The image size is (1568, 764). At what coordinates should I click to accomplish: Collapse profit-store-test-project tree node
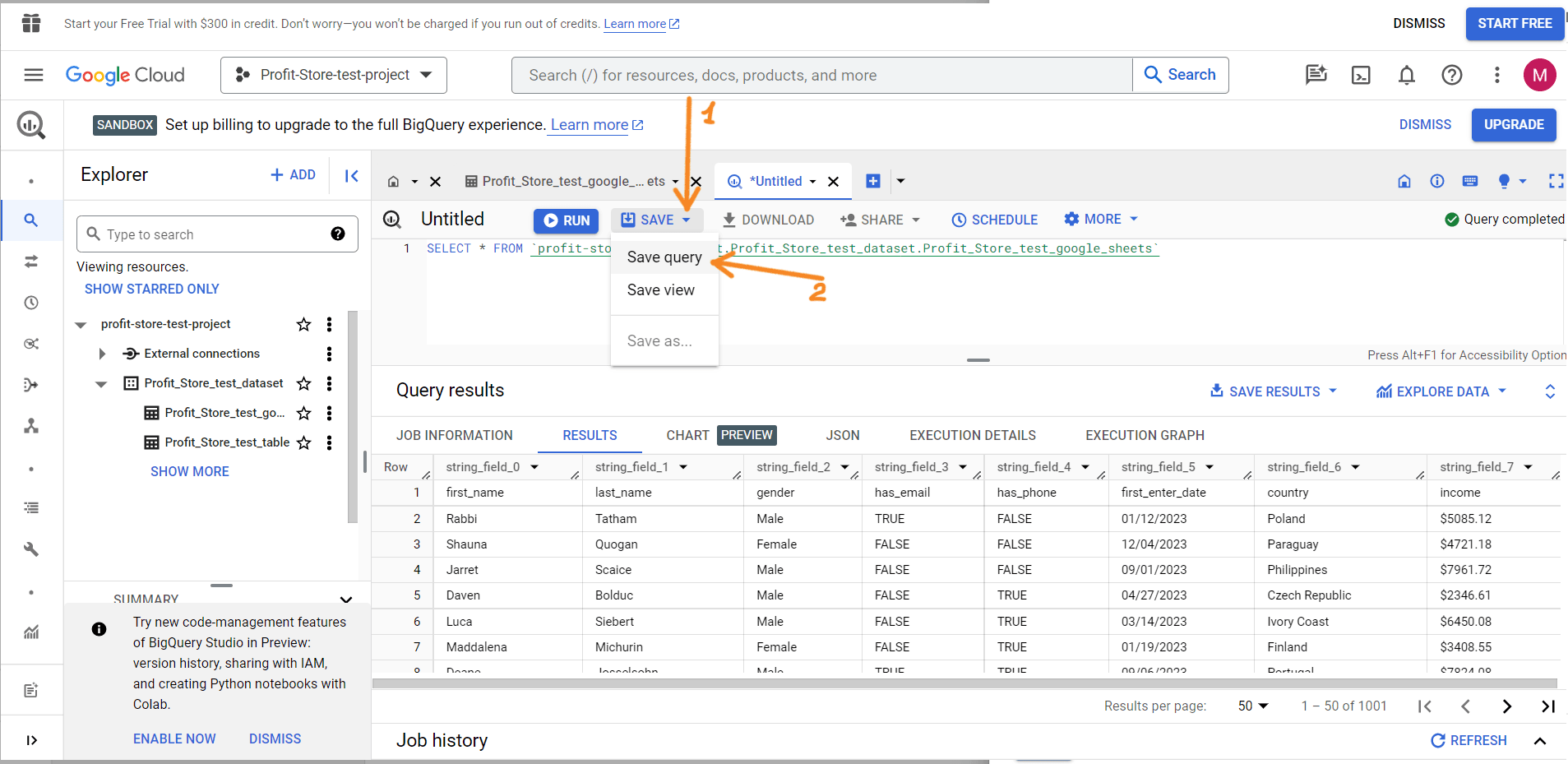[81, 325]
